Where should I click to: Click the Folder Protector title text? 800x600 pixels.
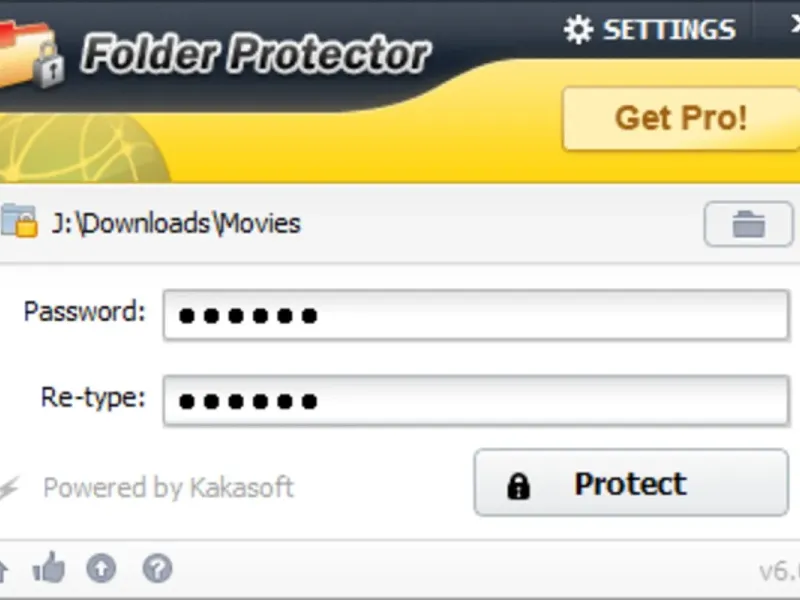pyautogui.click(x=256, y=53)
